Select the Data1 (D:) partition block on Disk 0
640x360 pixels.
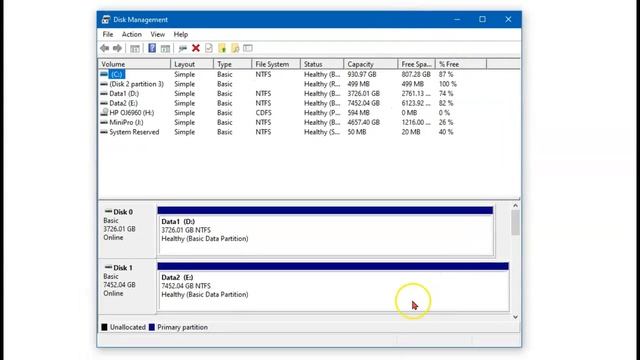(325, 231)
